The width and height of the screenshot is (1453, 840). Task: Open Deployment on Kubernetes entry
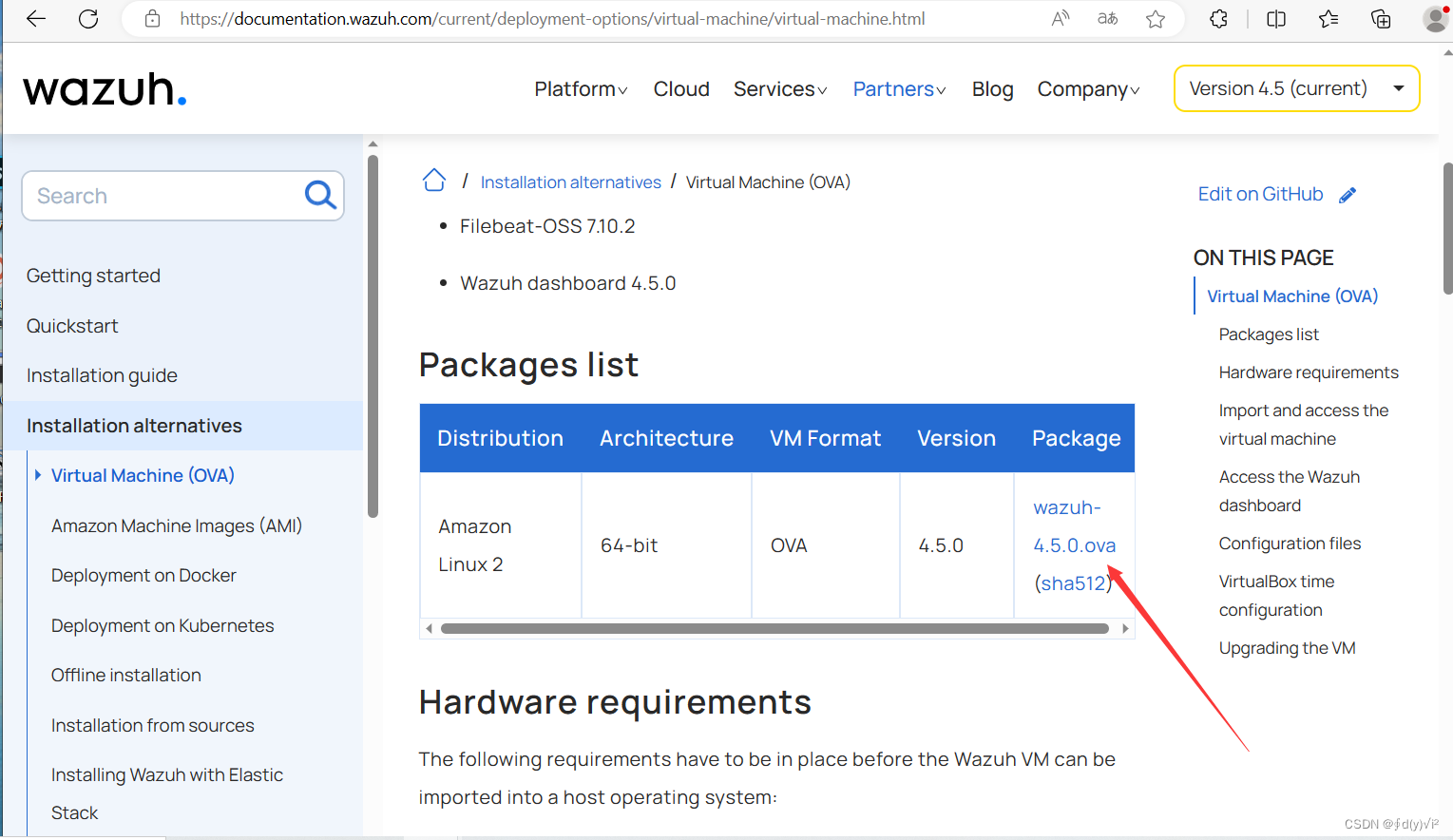point(163,625)
